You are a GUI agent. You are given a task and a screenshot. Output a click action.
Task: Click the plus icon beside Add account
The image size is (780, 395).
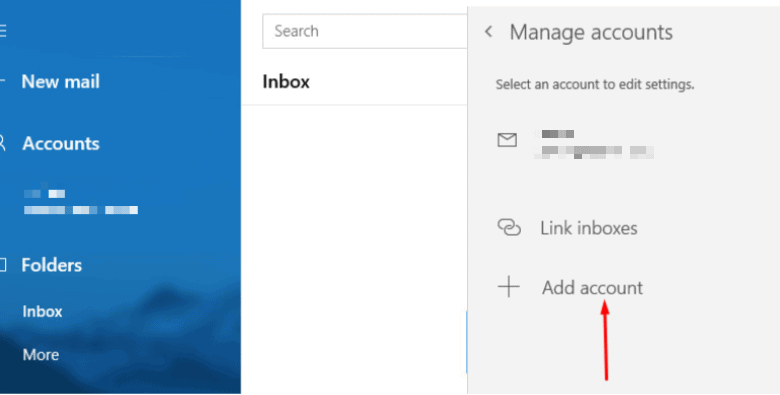pos(508,287)
